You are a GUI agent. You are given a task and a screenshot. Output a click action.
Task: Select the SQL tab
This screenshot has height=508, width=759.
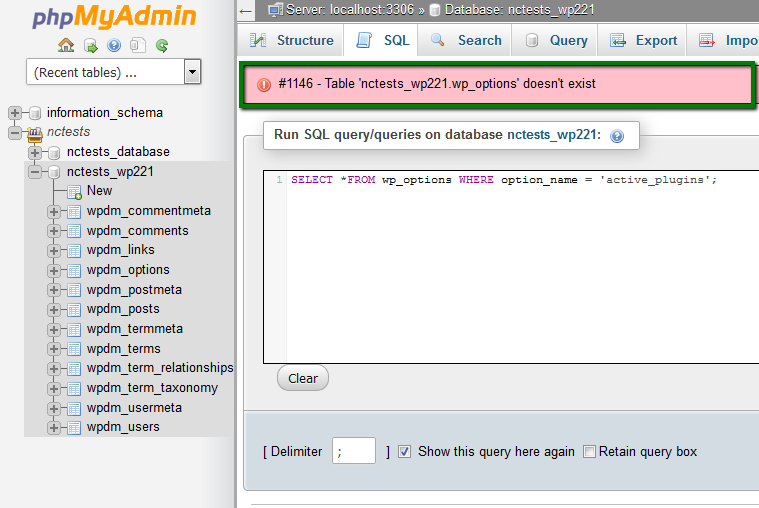tap(383, 40)
